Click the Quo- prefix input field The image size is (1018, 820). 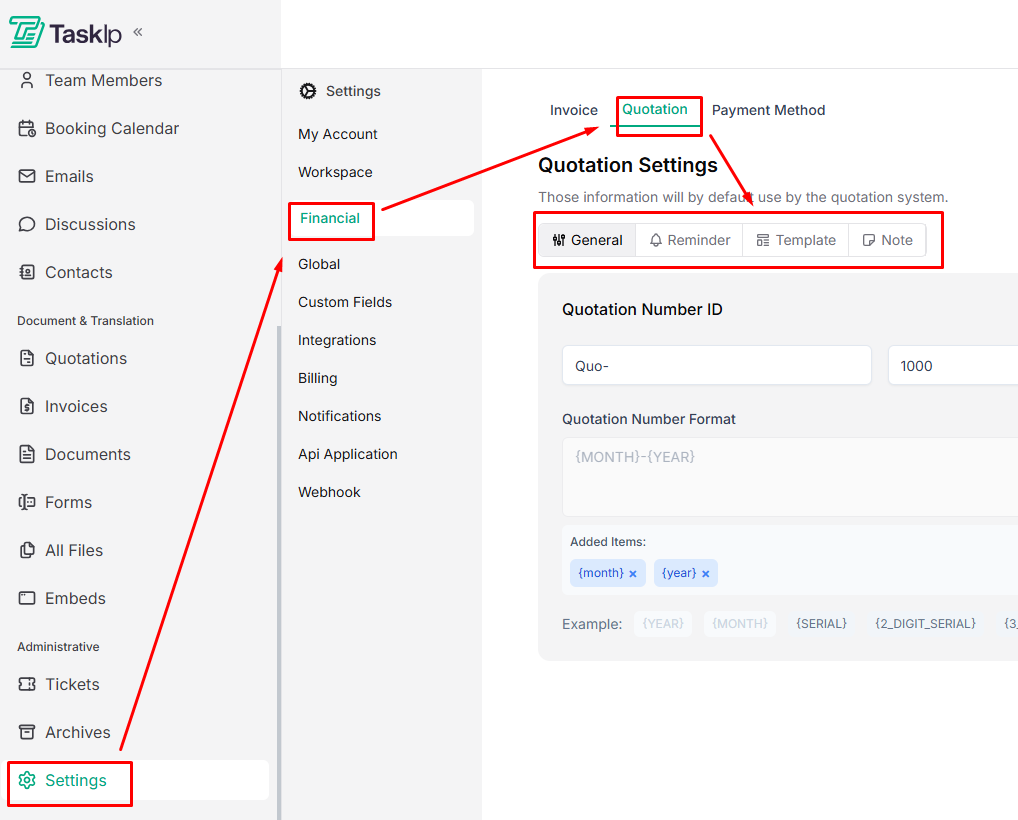[x=716, y=365]
